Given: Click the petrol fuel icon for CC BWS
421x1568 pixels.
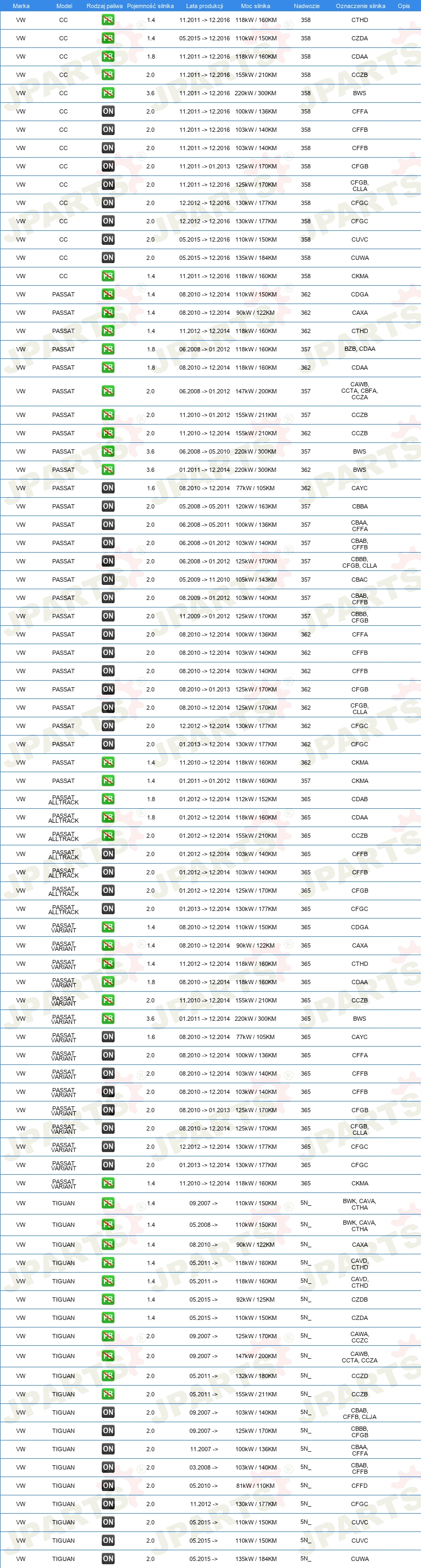Looking at the screenshot, I should pos(108,93).
